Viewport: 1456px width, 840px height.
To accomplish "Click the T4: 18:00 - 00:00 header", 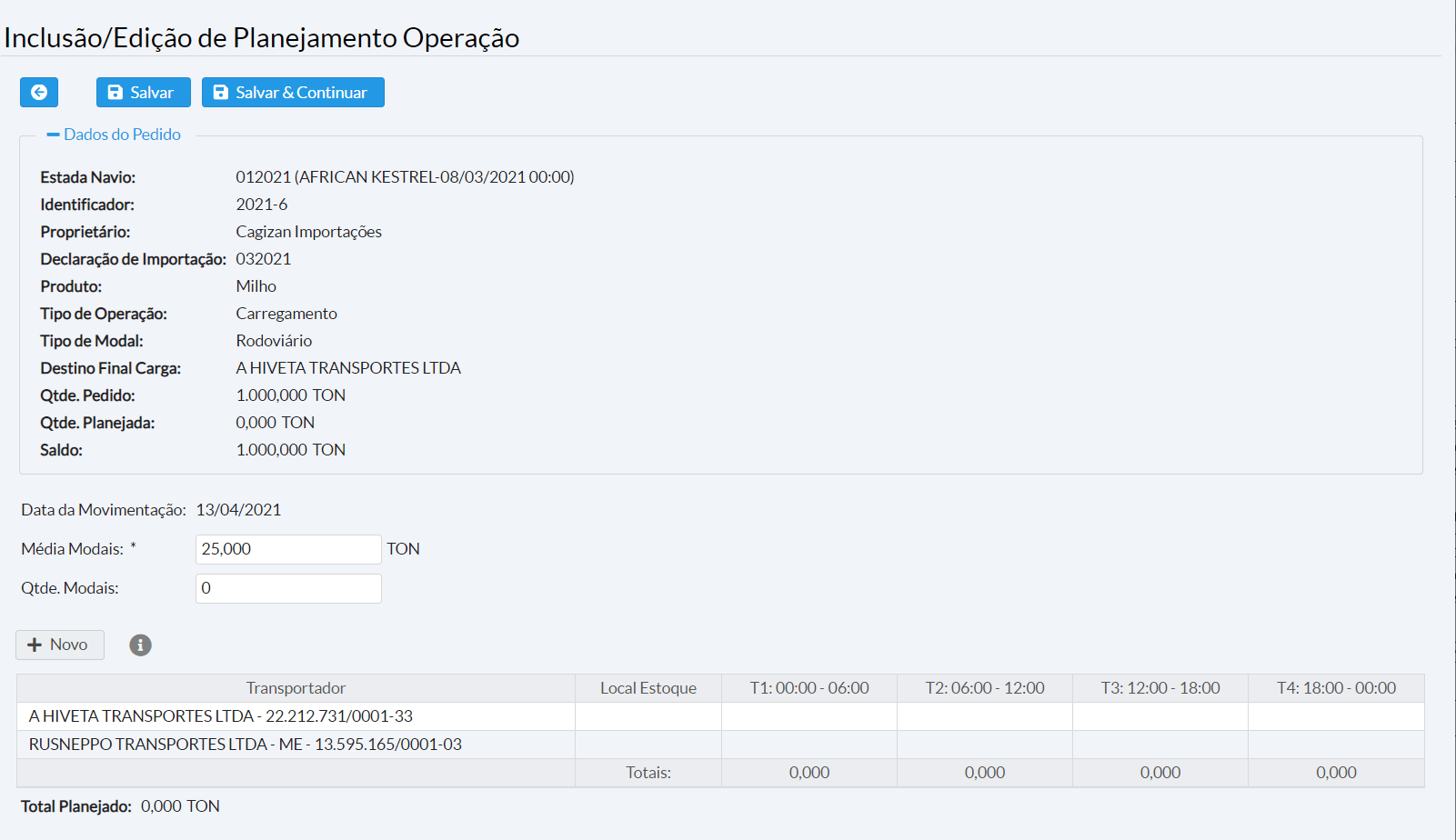I will [1336, 688].
